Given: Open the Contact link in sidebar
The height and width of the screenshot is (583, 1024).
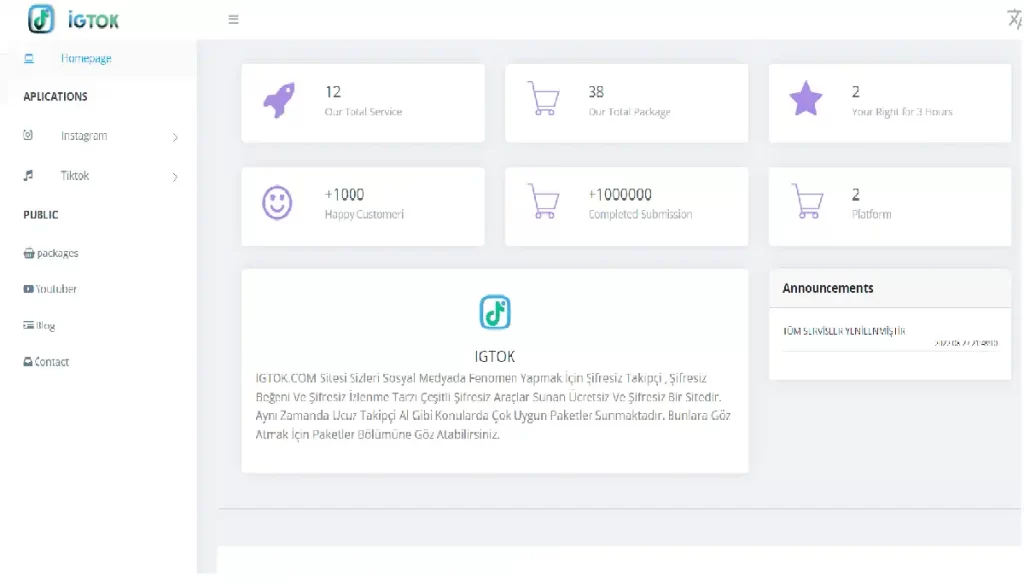Looking at the screenshot, I should [x=52, y=362].
